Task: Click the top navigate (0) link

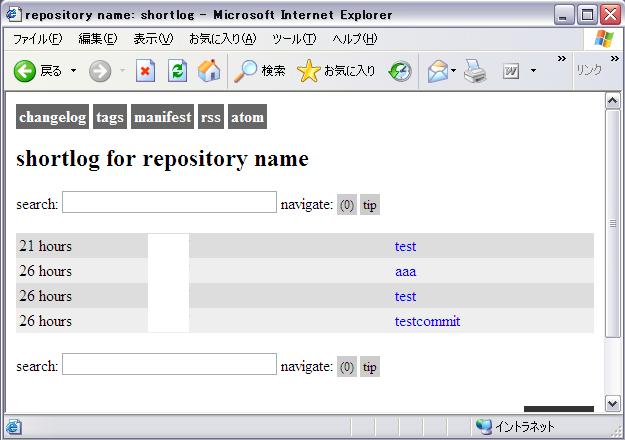Action: (347, 205)
